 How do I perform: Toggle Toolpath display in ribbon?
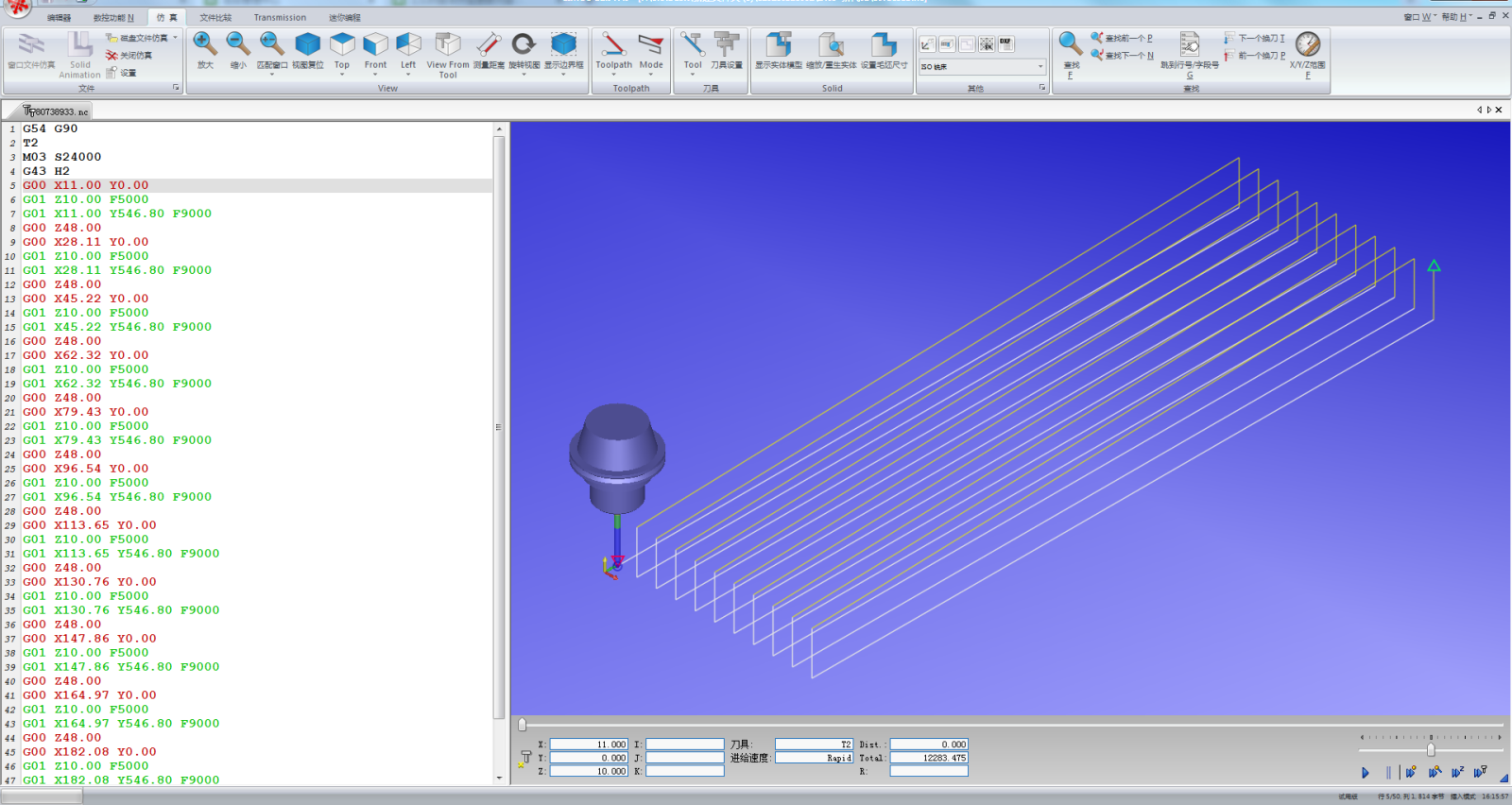point(613,45)
